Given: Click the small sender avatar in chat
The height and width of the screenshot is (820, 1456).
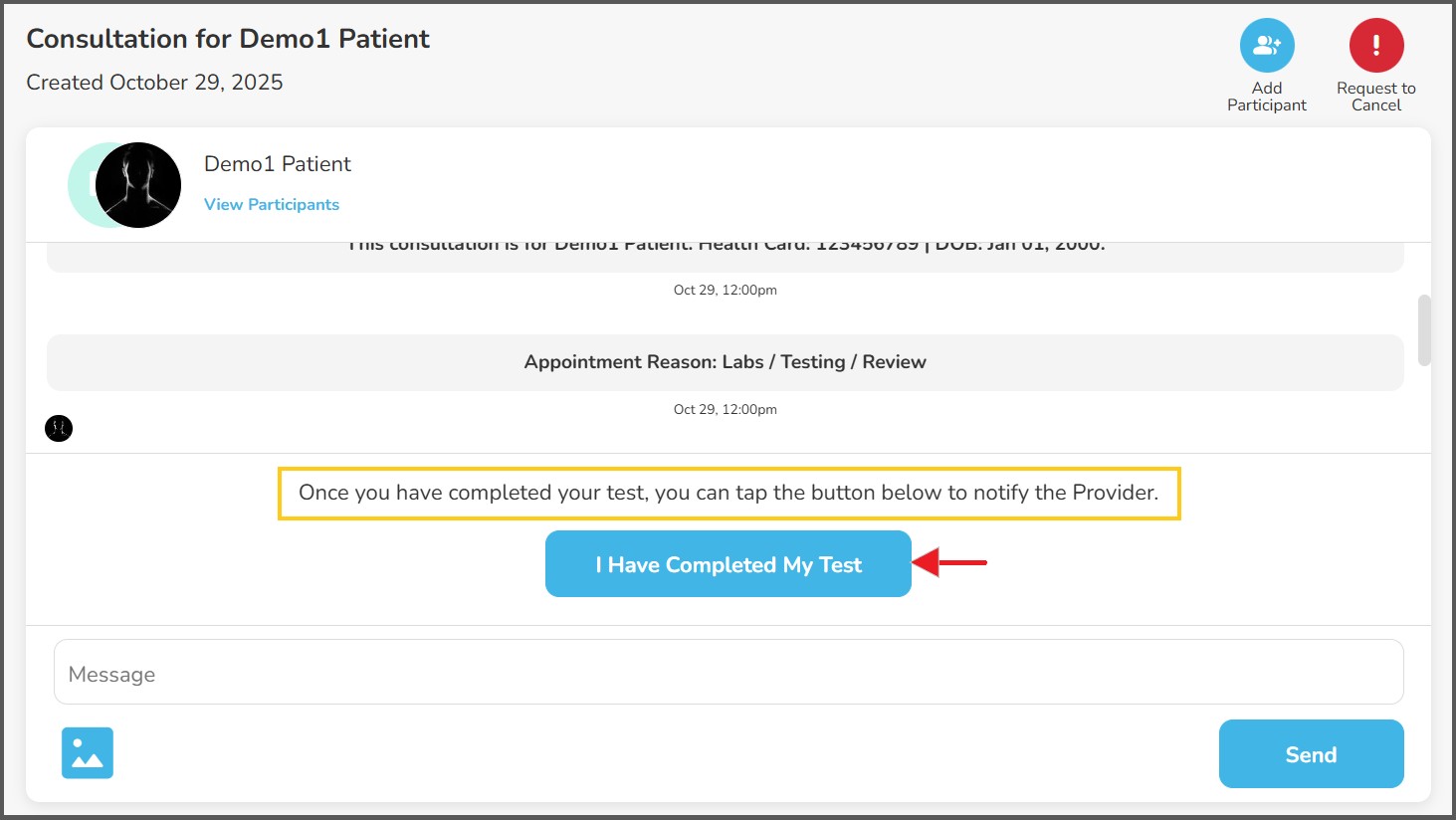Looking at the screenshot, I should click(x=59, y=428).
